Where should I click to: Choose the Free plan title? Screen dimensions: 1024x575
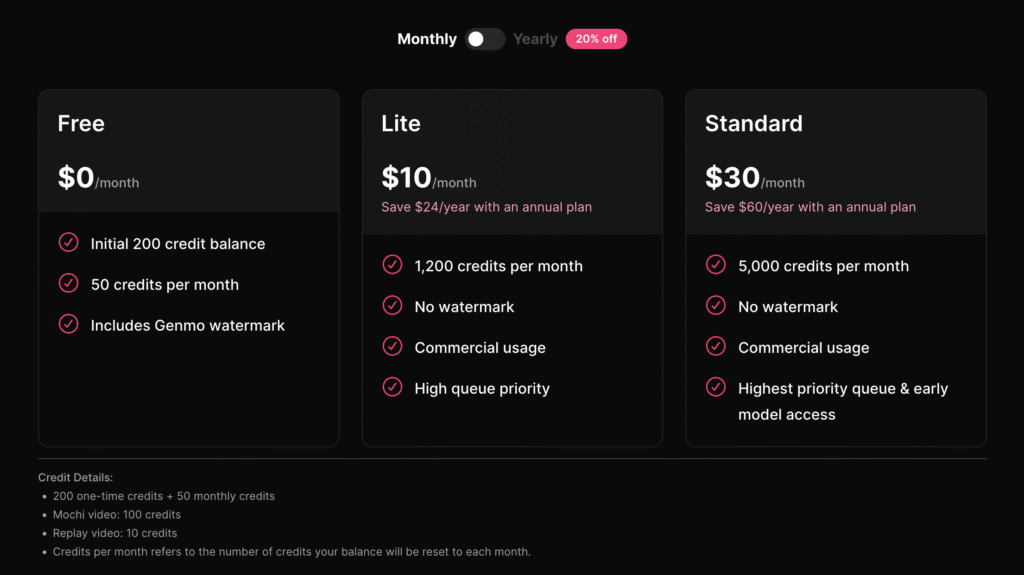[x=81, y=123]
